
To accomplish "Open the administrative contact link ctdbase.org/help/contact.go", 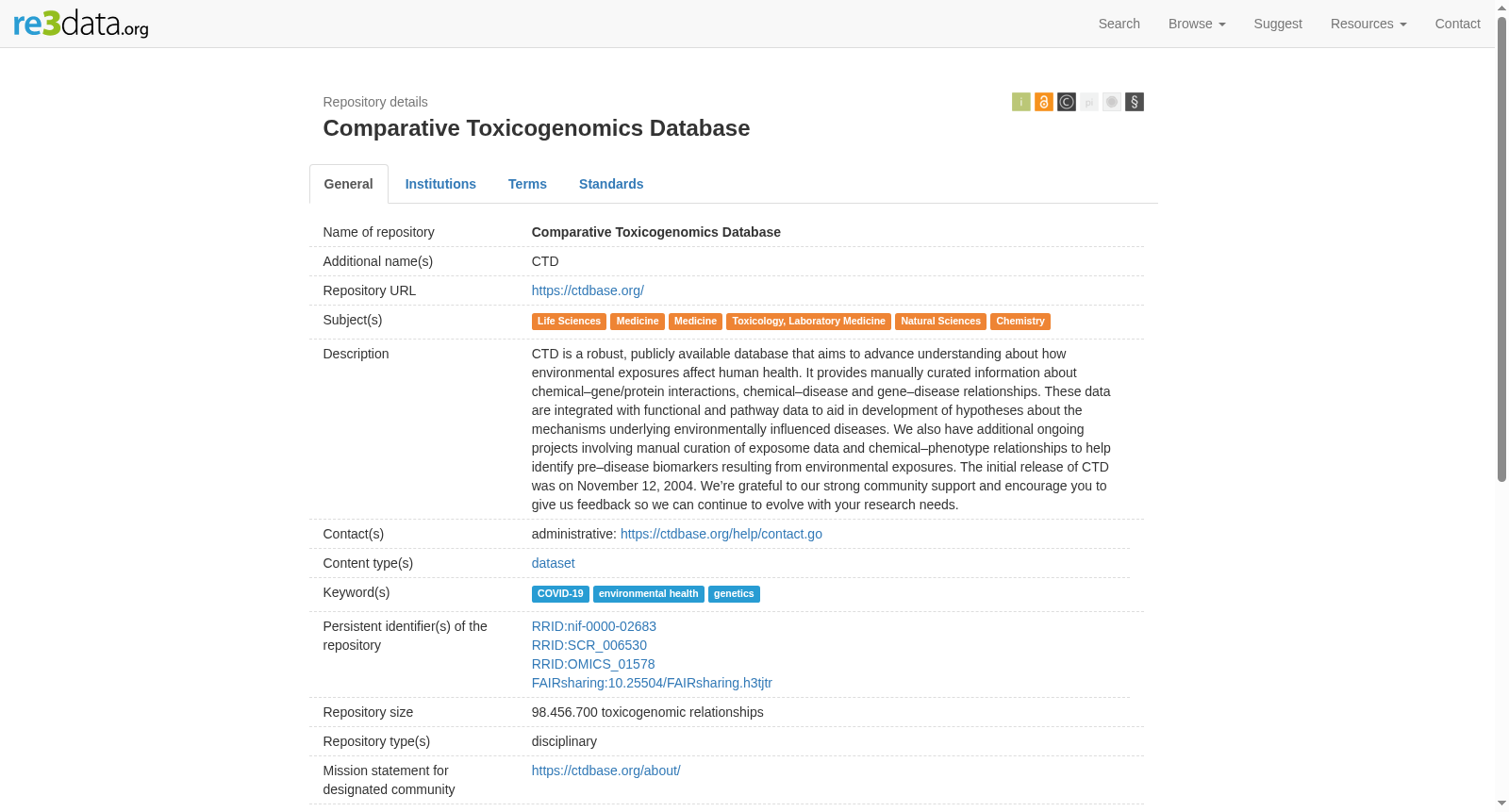I will 721,534.
